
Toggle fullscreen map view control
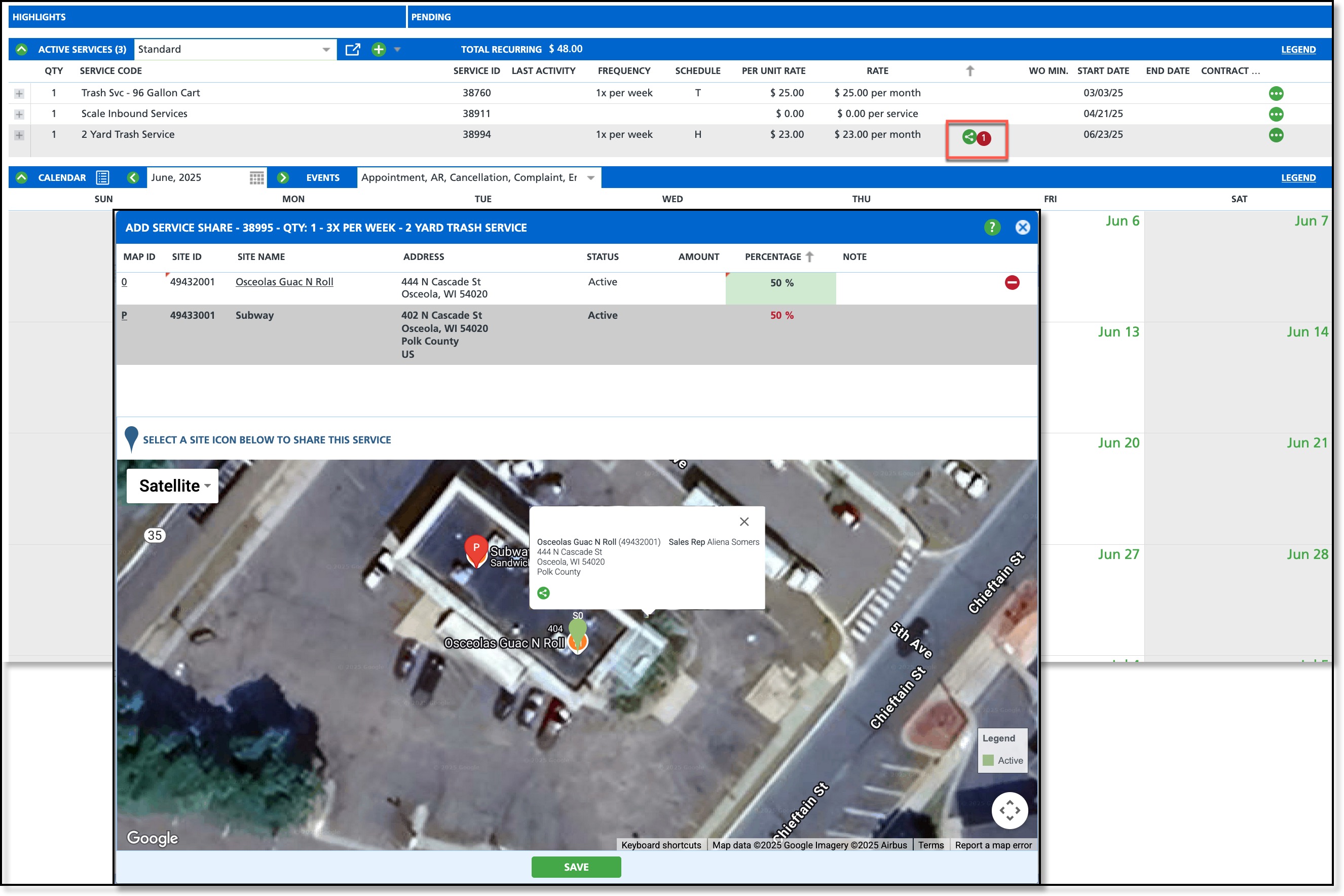click(1009, 810)
